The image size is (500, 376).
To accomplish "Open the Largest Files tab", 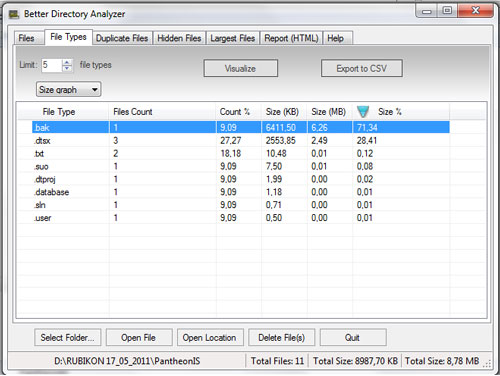I will click(x=233, y=38).
